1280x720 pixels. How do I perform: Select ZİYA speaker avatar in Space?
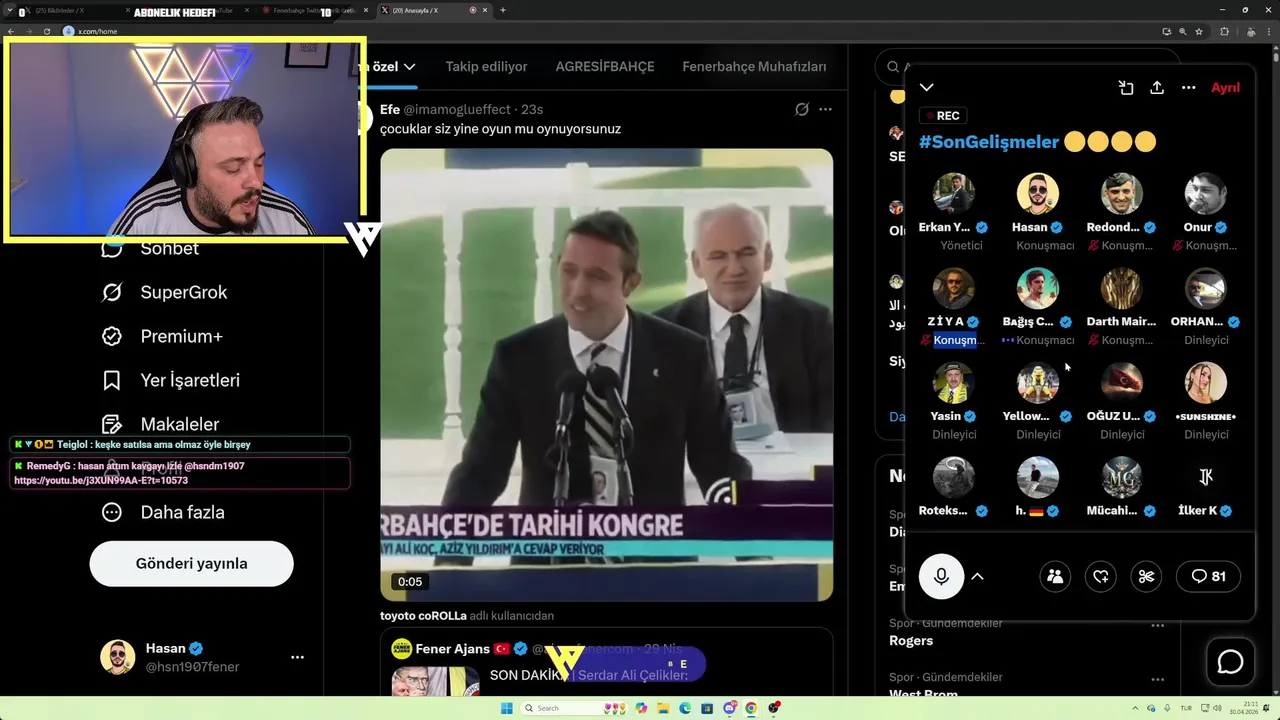click(954, 289)
